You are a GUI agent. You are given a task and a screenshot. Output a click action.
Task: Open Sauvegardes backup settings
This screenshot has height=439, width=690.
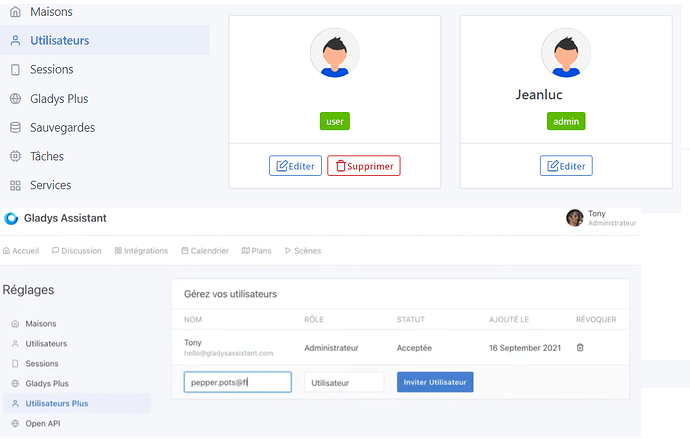[x=64, y=128]
